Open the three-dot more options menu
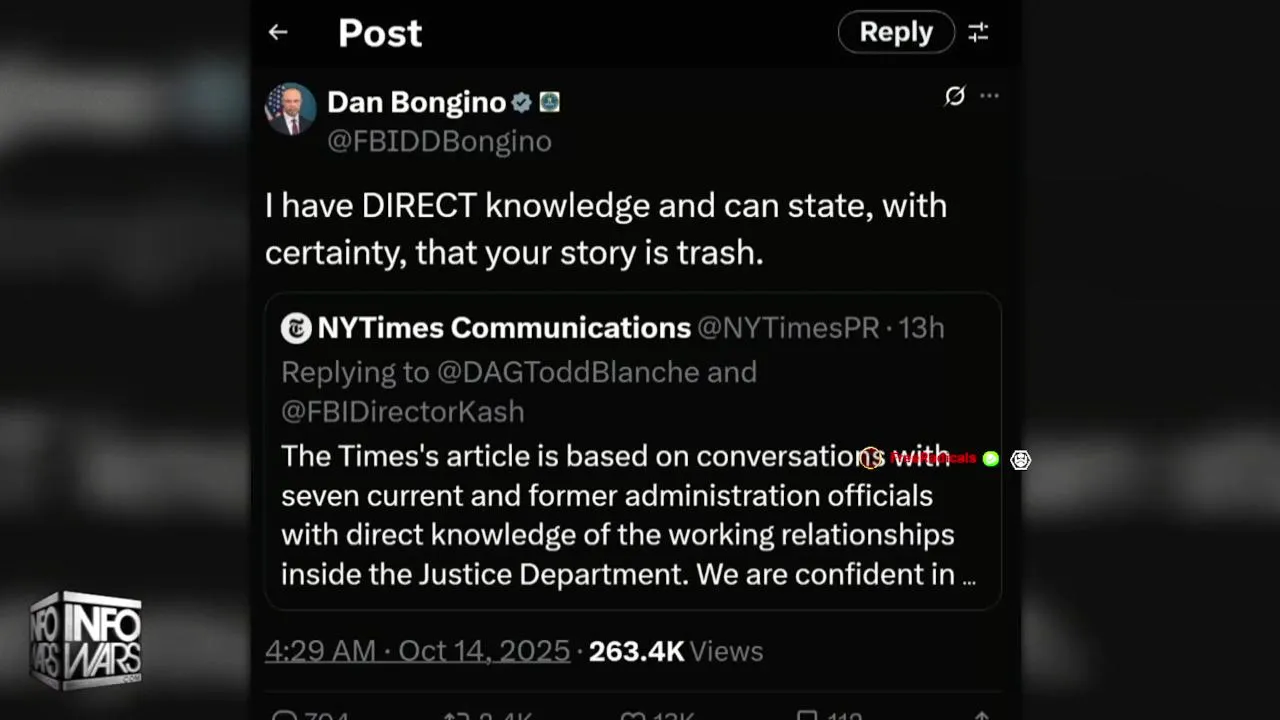 pos(989,96)
